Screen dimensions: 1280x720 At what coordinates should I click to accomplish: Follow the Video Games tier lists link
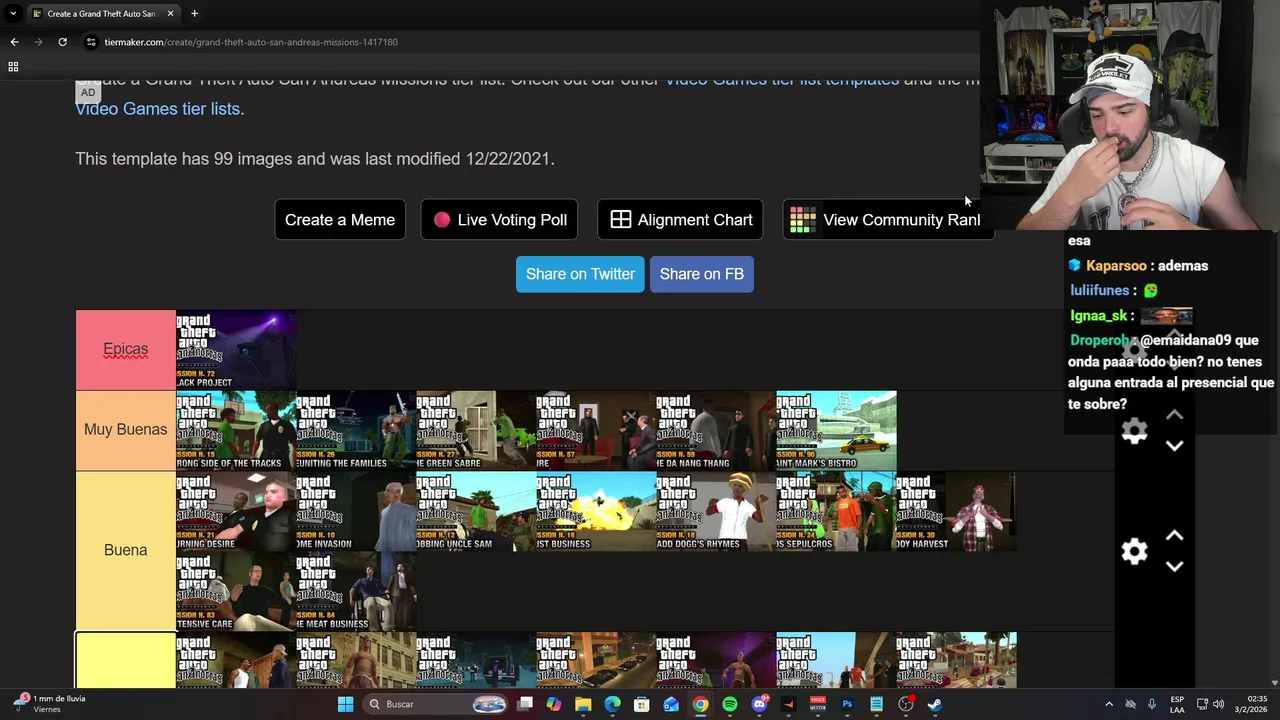coord(157,108)
